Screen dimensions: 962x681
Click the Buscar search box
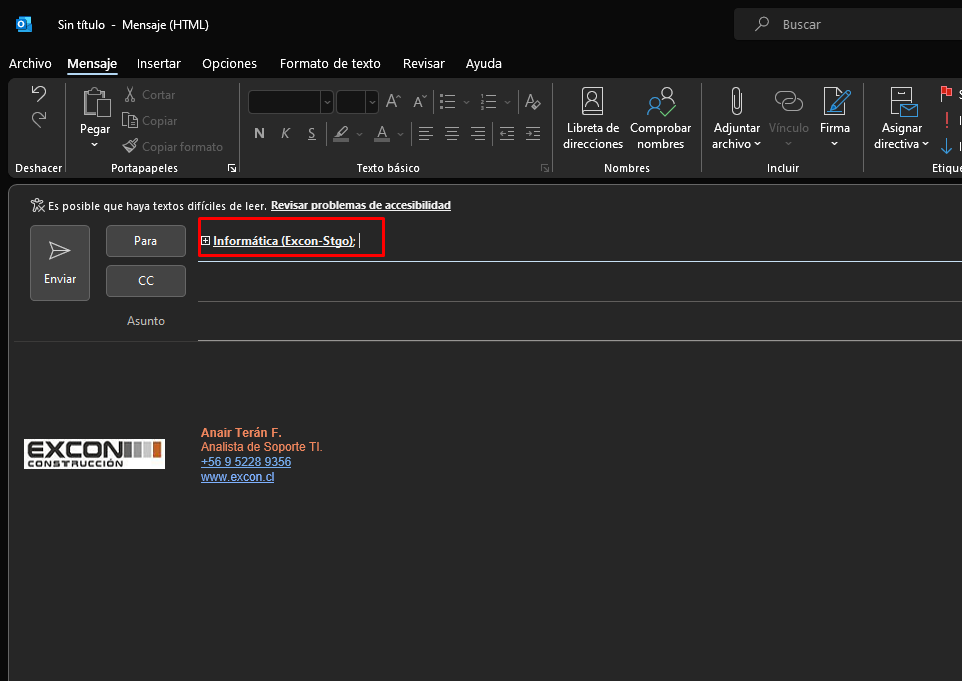[x=848, y=25]
